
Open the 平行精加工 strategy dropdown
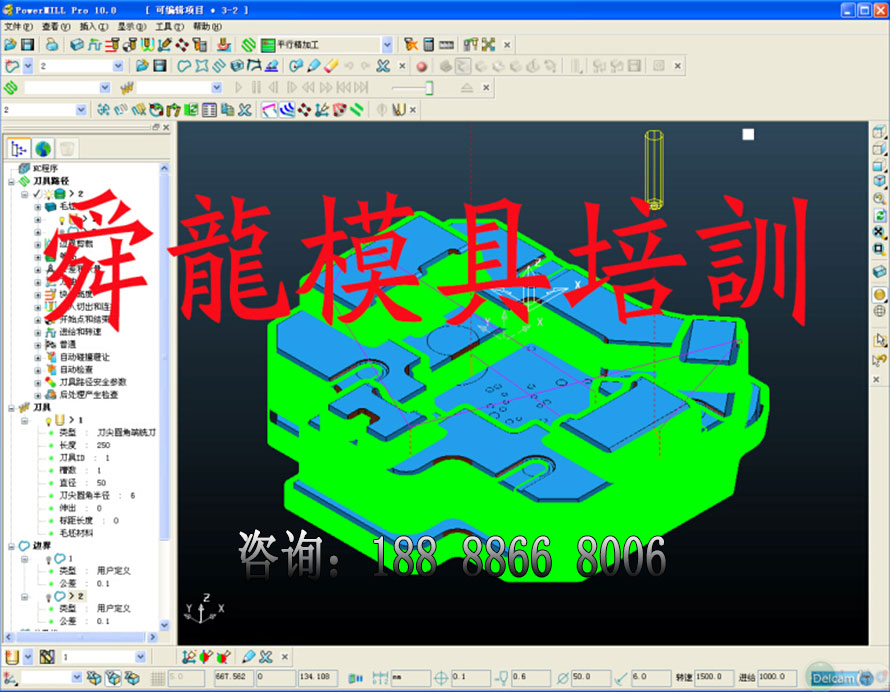[x=387, y=45]
